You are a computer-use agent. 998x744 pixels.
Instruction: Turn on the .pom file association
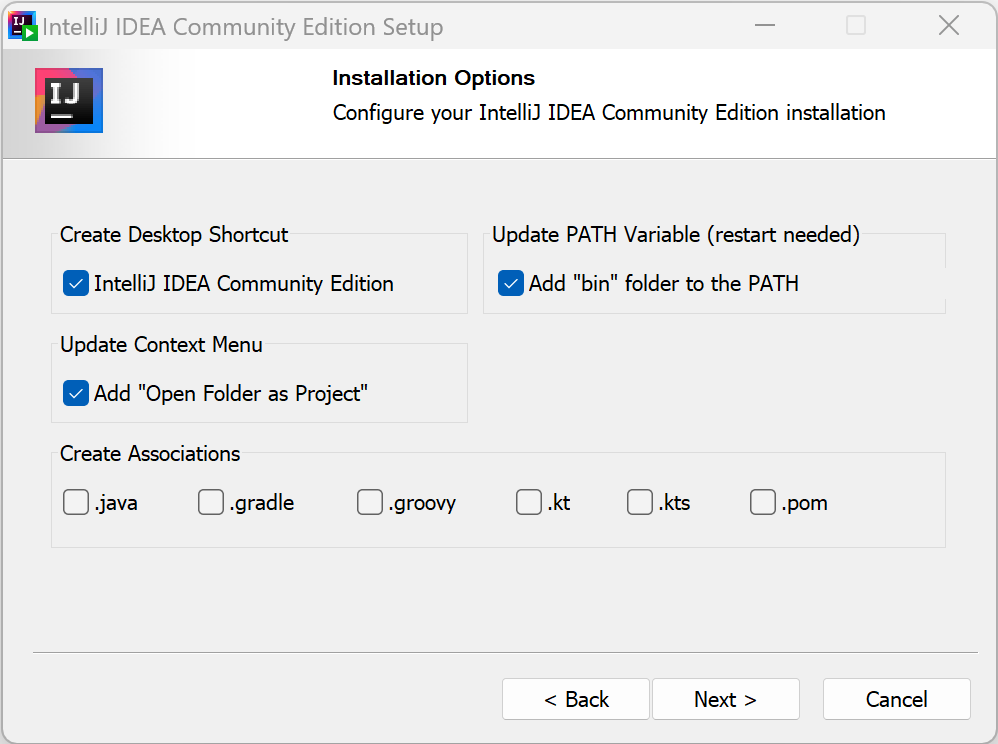pos(763,502)
